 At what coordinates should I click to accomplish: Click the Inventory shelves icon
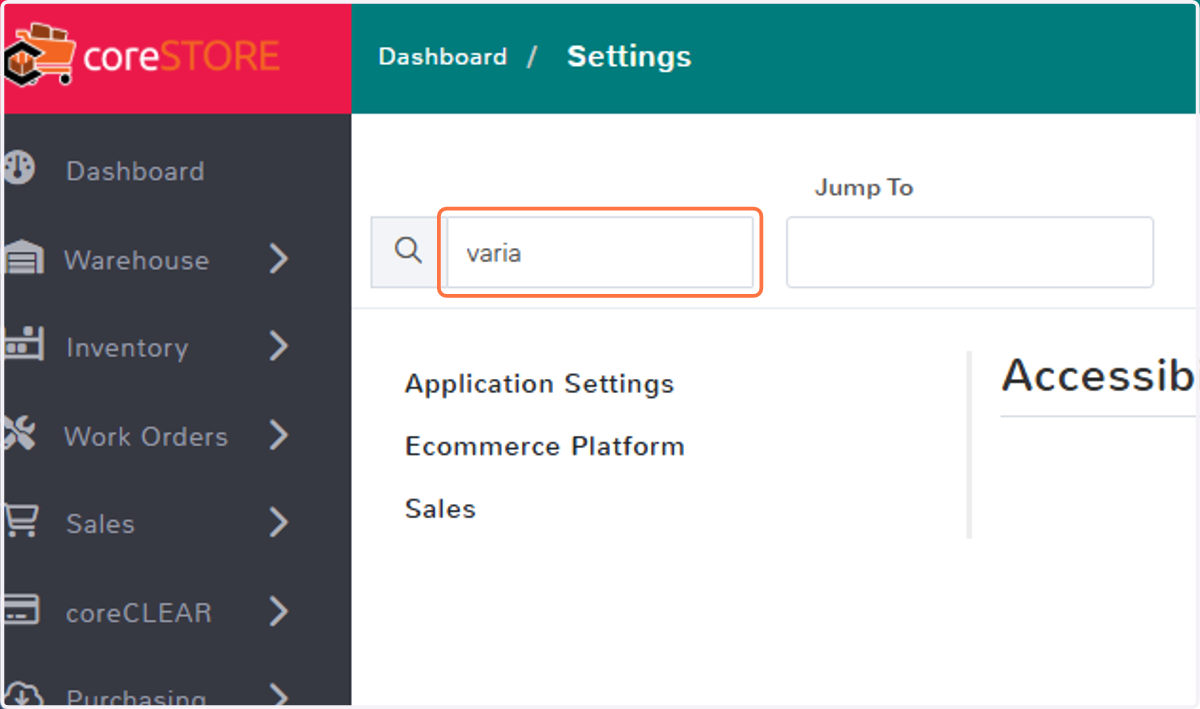22,346
